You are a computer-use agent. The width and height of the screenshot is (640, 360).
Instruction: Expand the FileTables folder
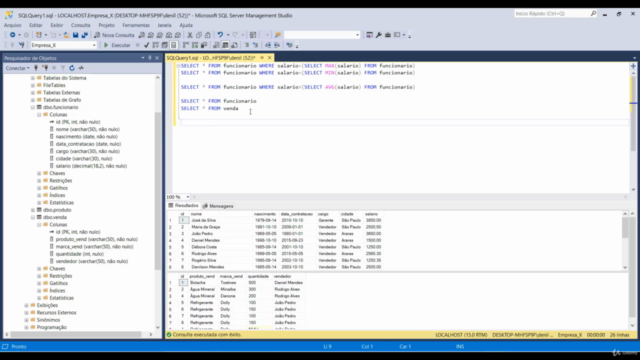[33, 85]
